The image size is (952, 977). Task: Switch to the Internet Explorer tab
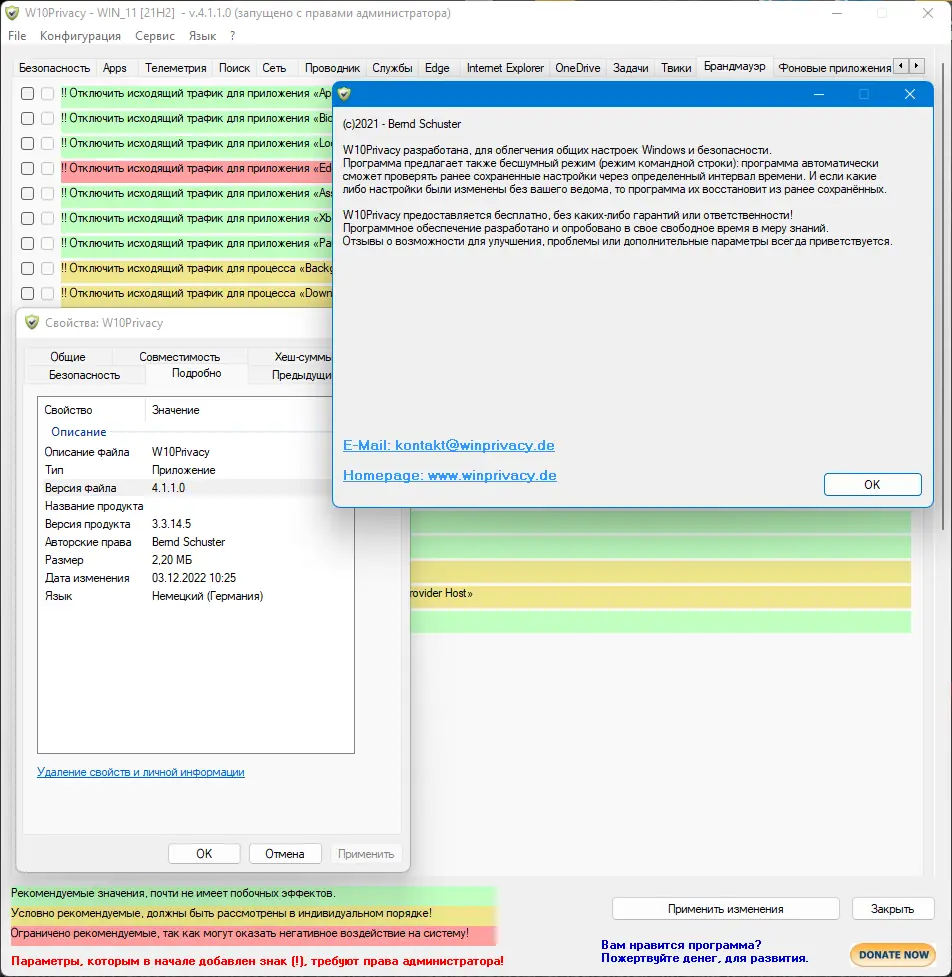505,68
